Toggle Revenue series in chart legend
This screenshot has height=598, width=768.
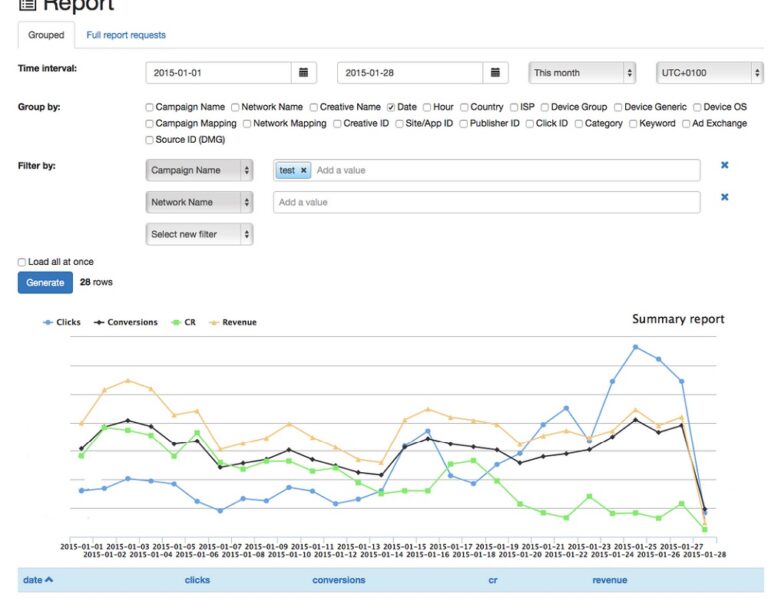tap(233, 322)
